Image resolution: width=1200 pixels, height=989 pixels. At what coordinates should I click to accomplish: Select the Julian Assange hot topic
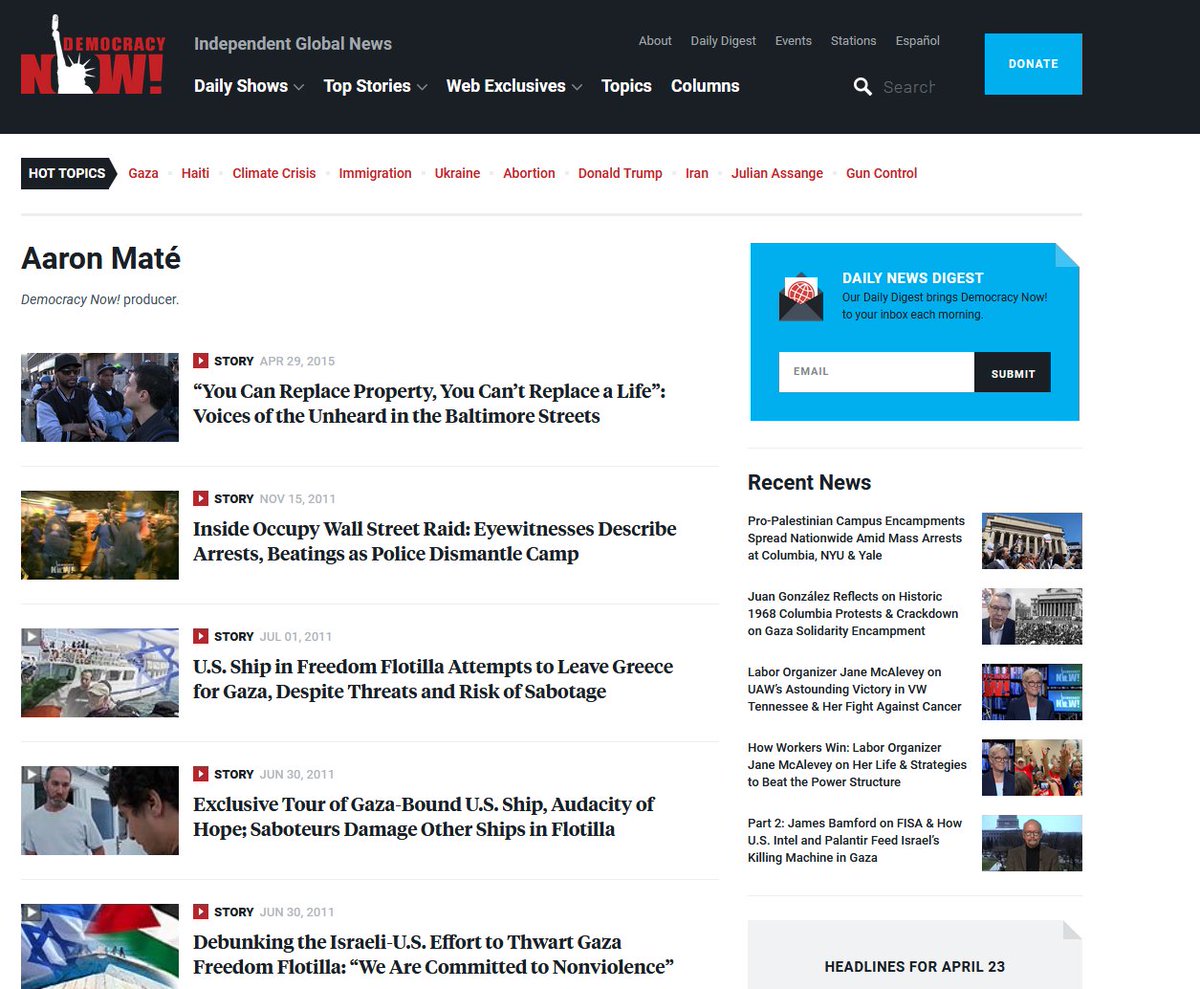click(x=777, y=173)
